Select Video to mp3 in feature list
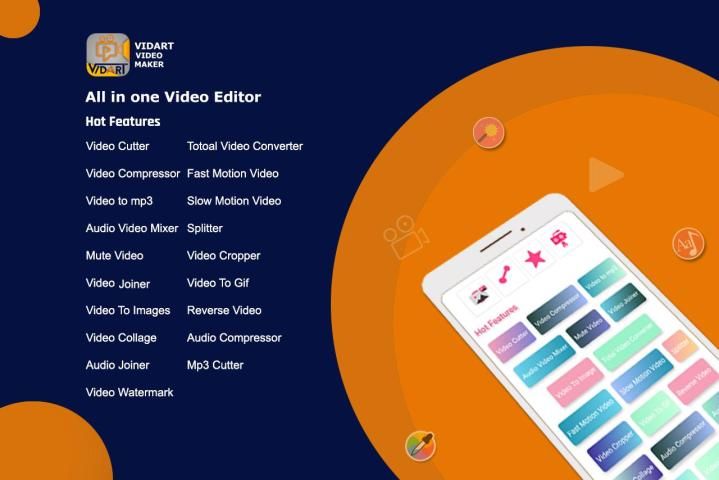The image size is (719, 480). (119, 201)
